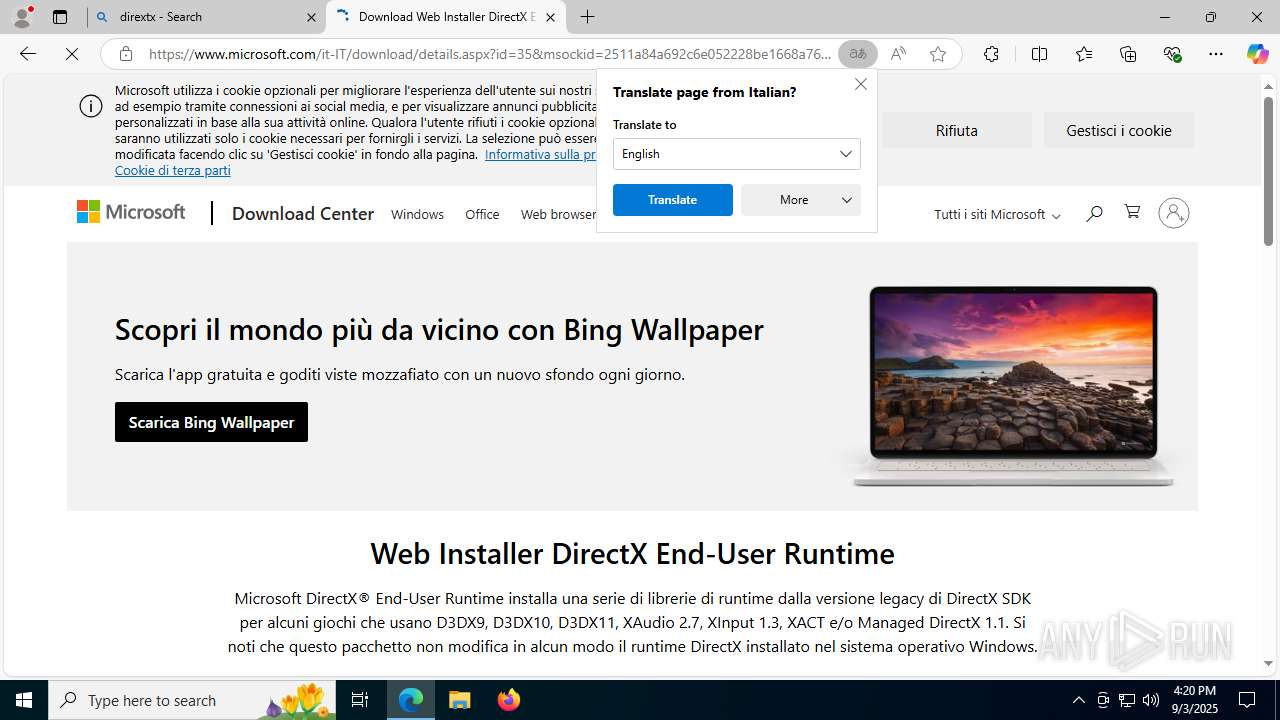Viewport: 1280px width, 720px height.
Task: Click the translate icon in address bar
Action: (x=858, y=54)
